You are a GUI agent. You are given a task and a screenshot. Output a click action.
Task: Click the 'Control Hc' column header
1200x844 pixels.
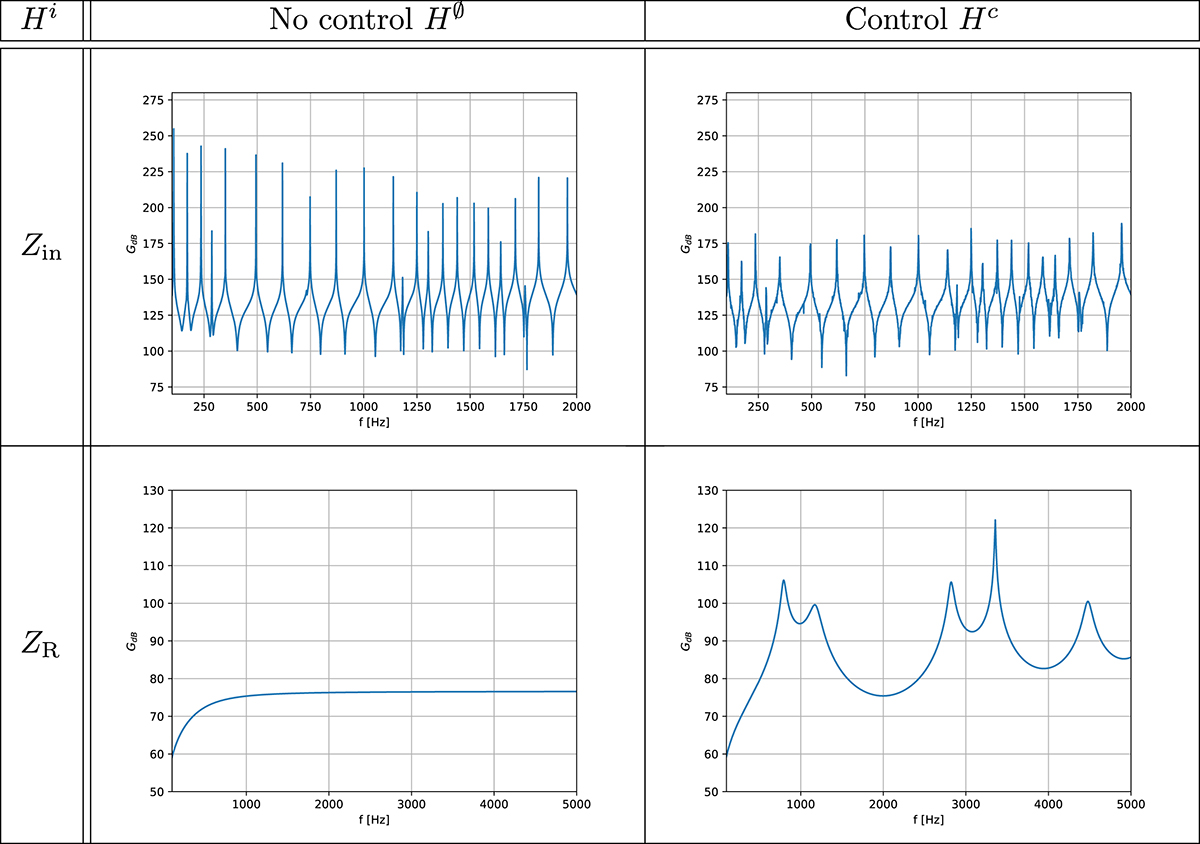pyautogui.click(x=921, y=20)
